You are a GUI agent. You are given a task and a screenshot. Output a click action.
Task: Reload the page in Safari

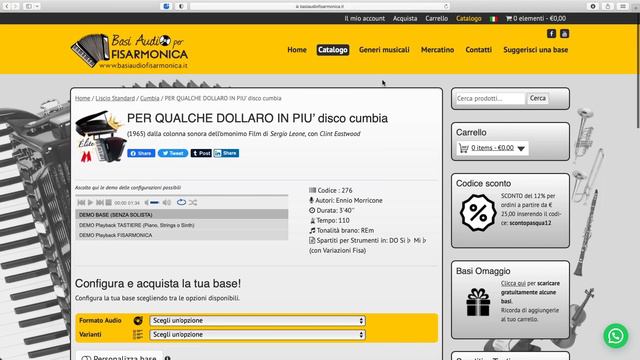(x=446, y=6)
